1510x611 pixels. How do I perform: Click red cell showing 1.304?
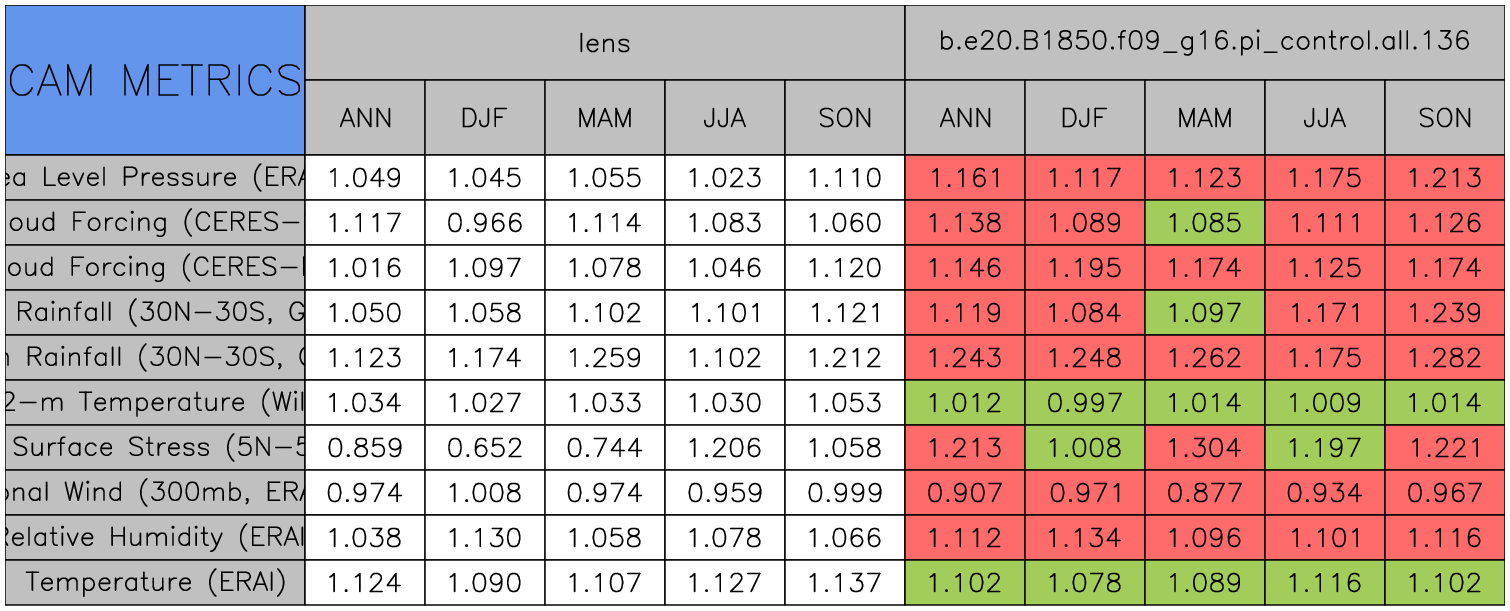click(x=1204, y=447)
